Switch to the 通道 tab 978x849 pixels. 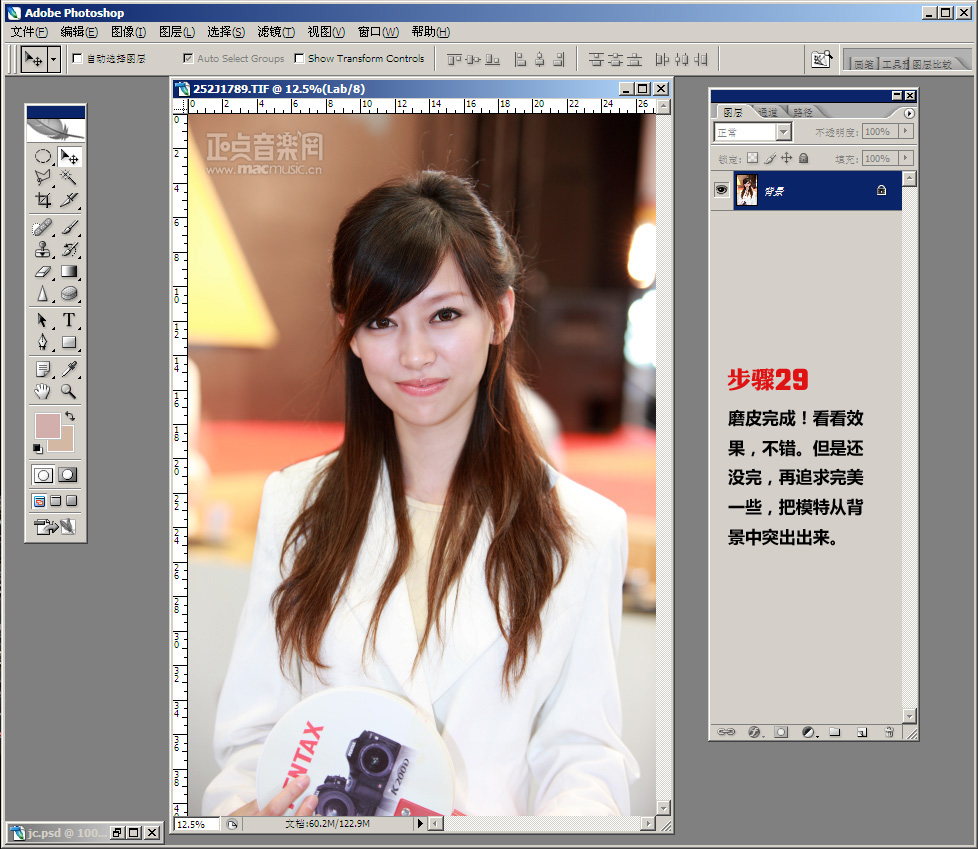tap(767, 112)
